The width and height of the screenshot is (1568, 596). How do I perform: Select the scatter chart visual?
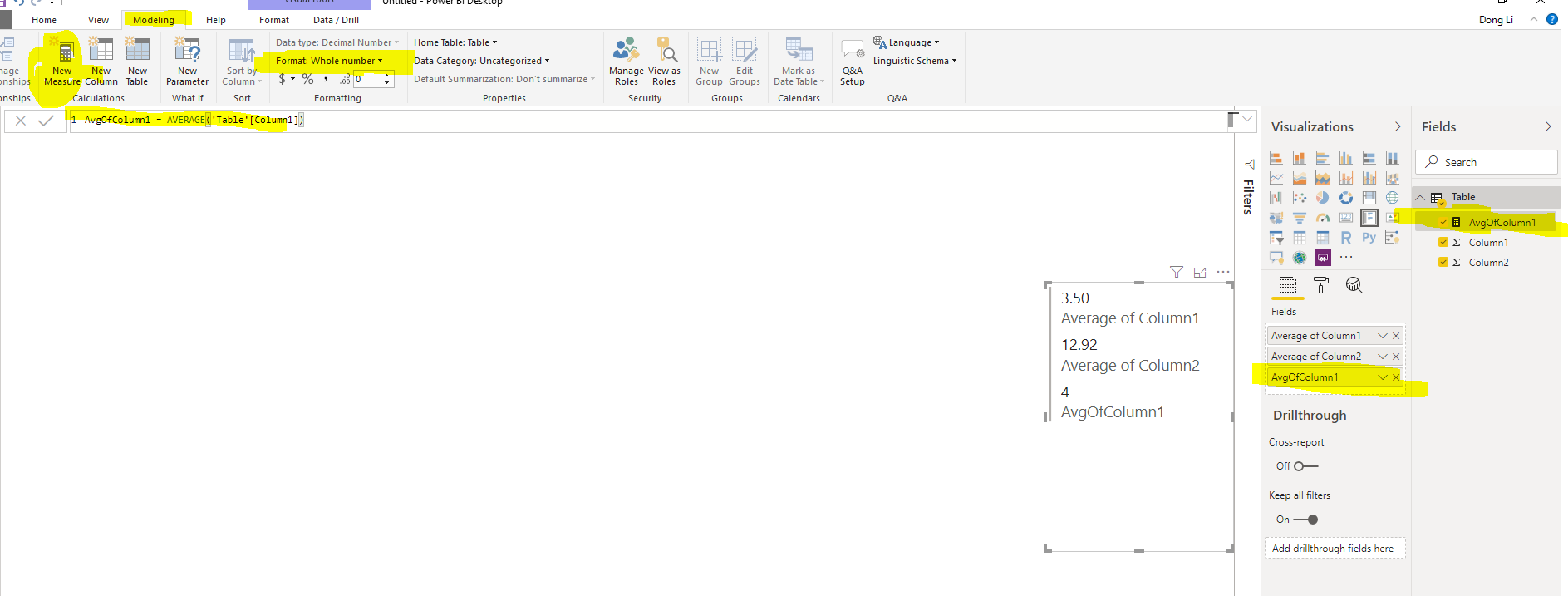1300,198
